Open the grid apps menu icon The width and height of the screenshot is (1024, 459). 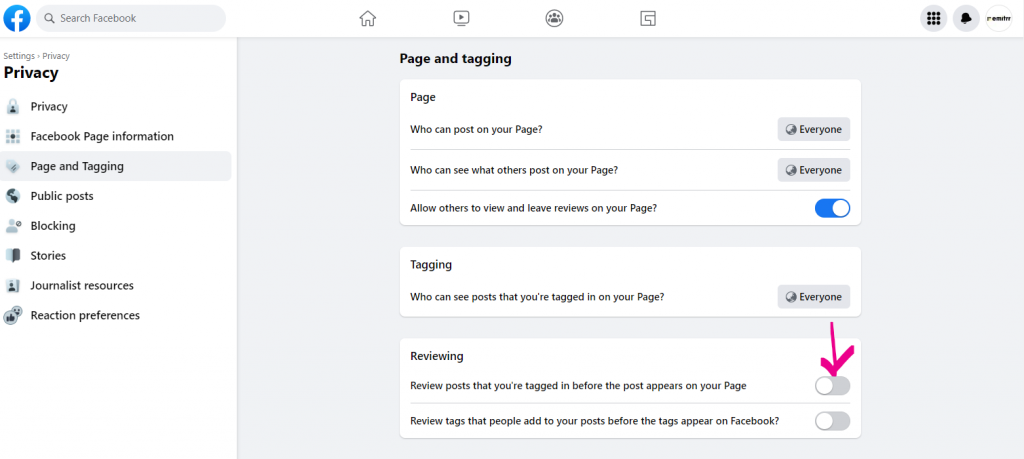(933, 18)
